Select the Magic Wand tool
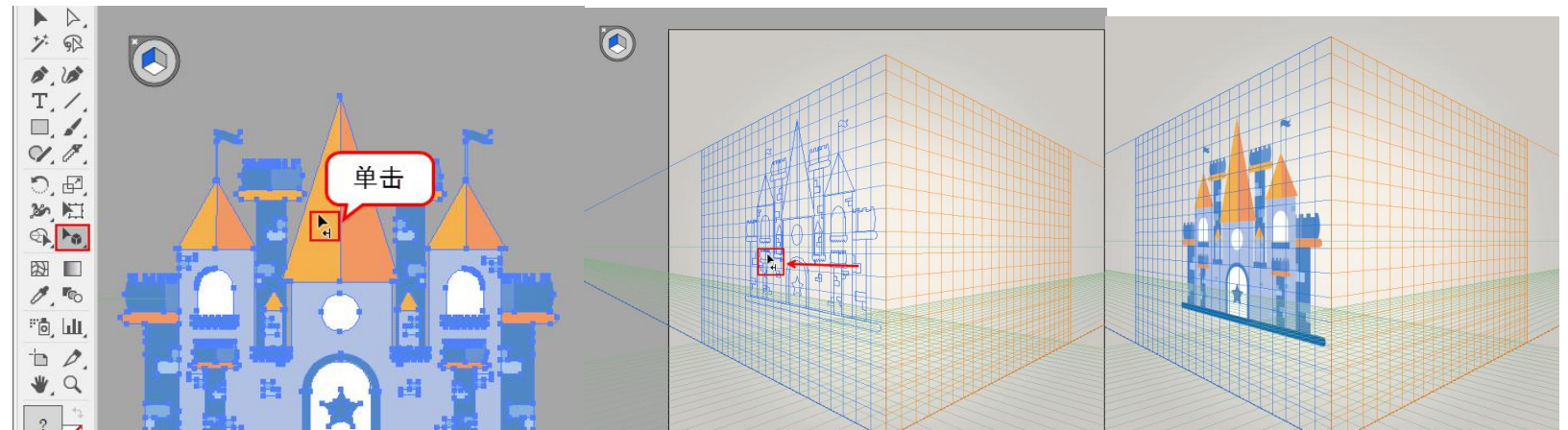The height and width of the screenshot is (430, 1568). point(39,44)
